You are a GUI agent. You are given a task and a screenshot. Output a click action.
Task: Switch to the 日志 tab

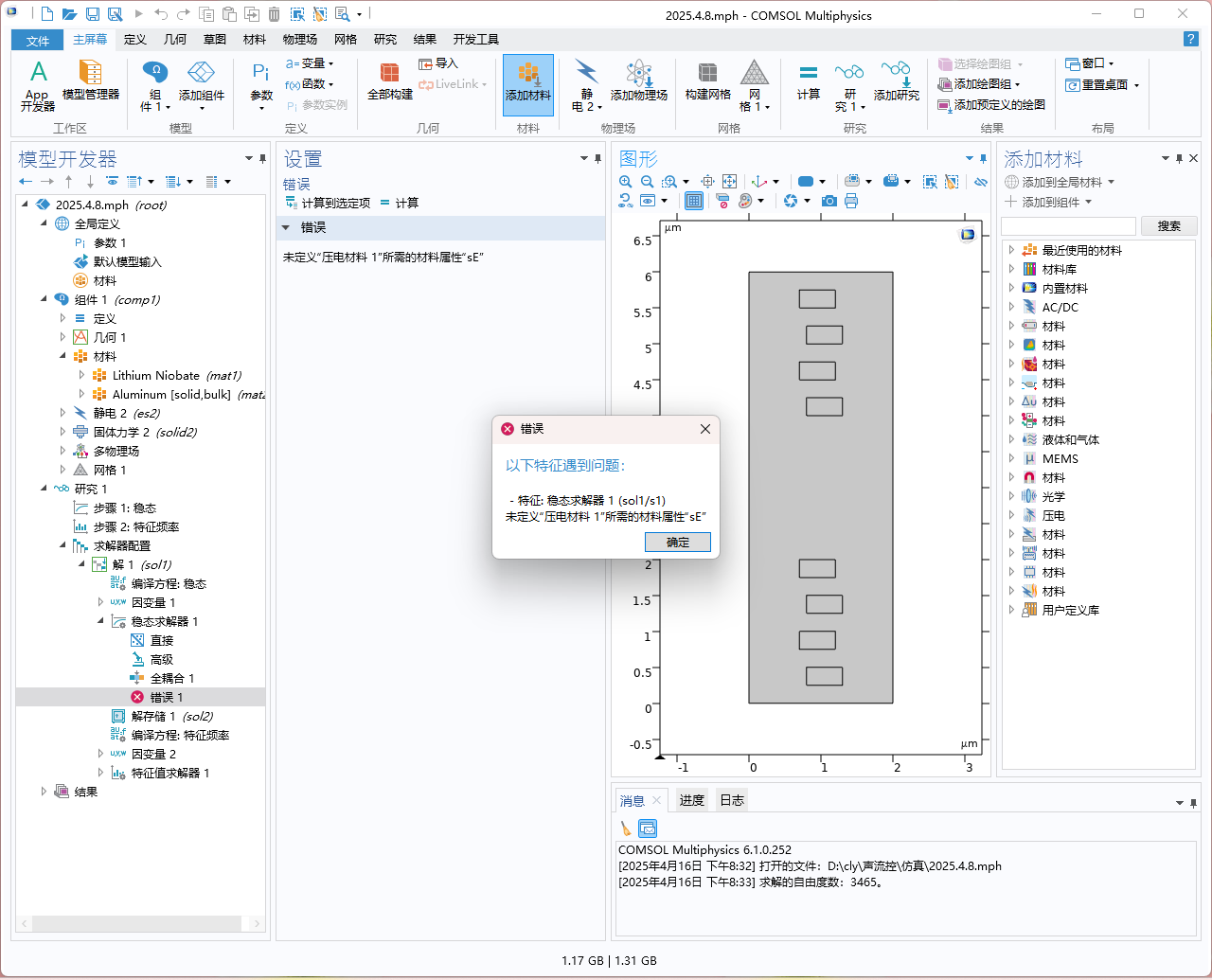[732, 800]
